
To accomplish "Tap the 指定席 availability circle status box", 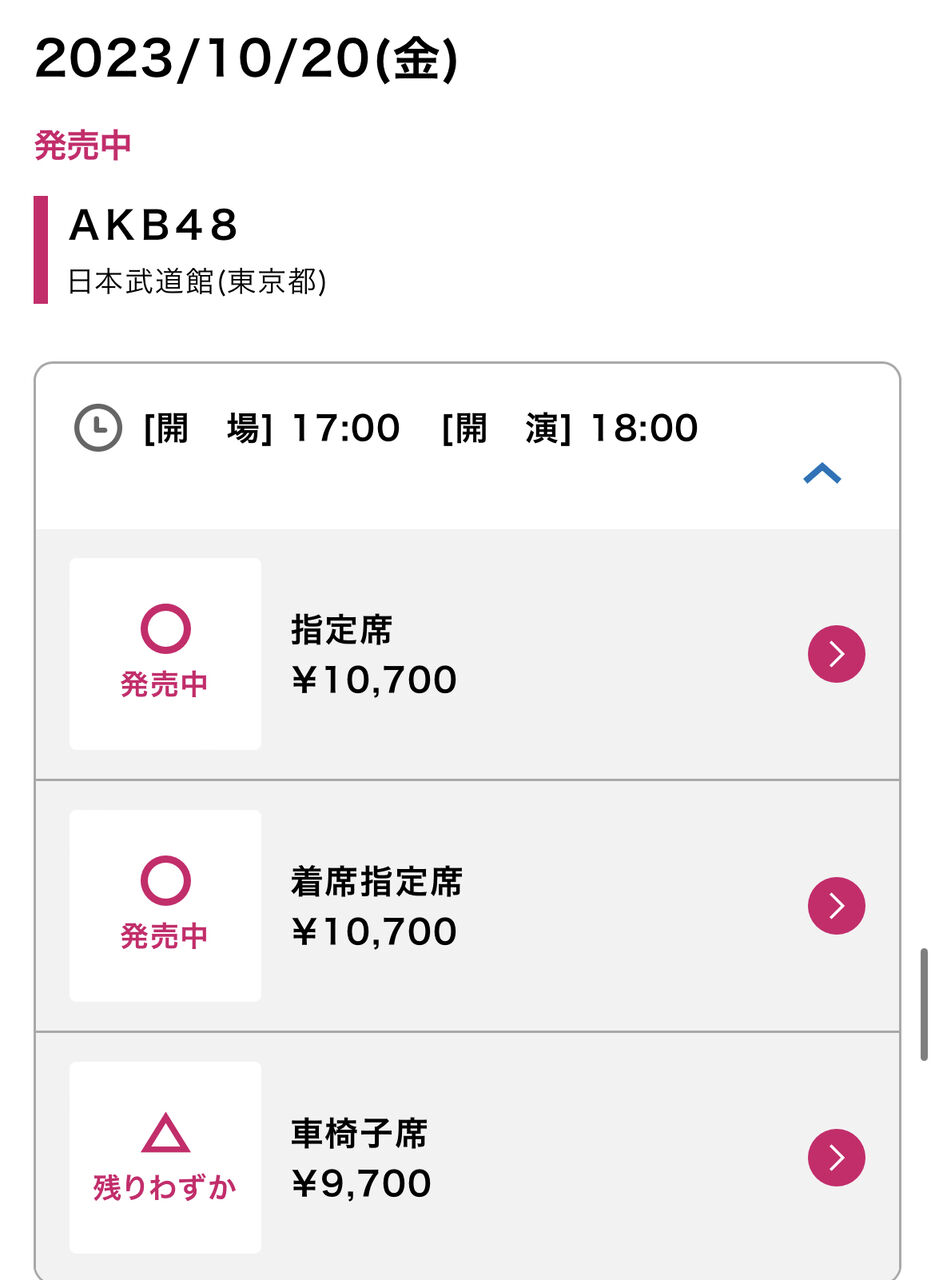I will (165, 654).
